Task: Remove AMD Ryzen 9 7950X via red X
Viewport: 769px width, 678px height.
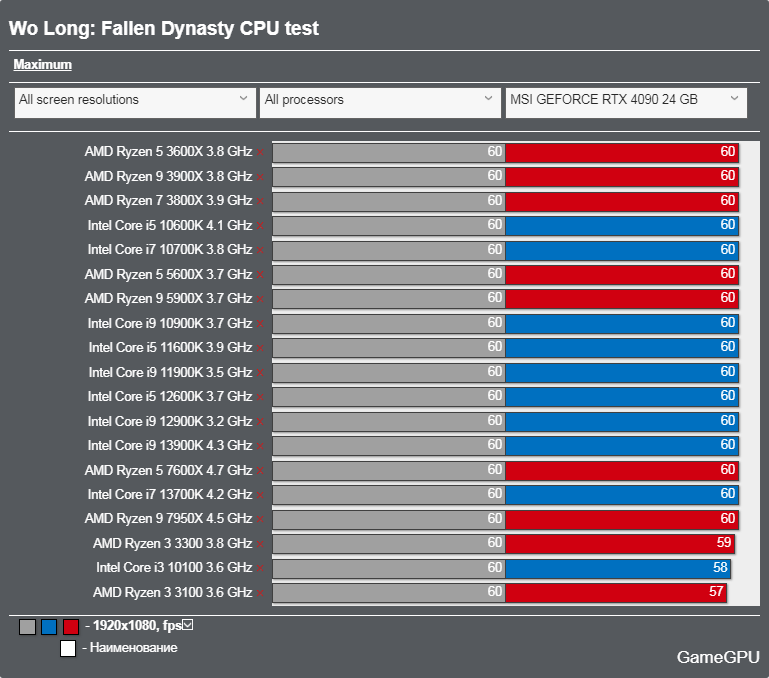Action: [x=260, y=520]
